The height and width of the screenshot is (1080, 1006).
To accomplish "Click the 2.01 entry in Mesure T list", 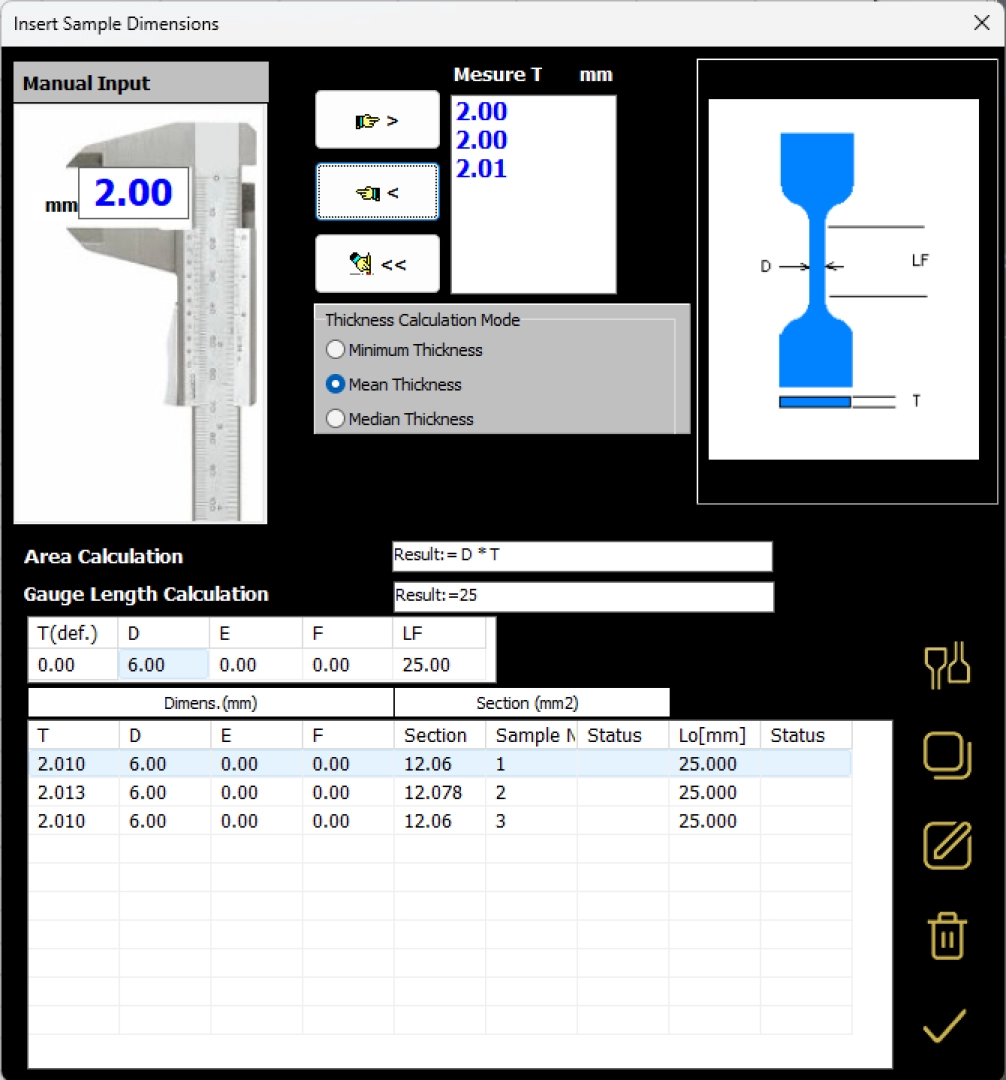I will point(482,169).
